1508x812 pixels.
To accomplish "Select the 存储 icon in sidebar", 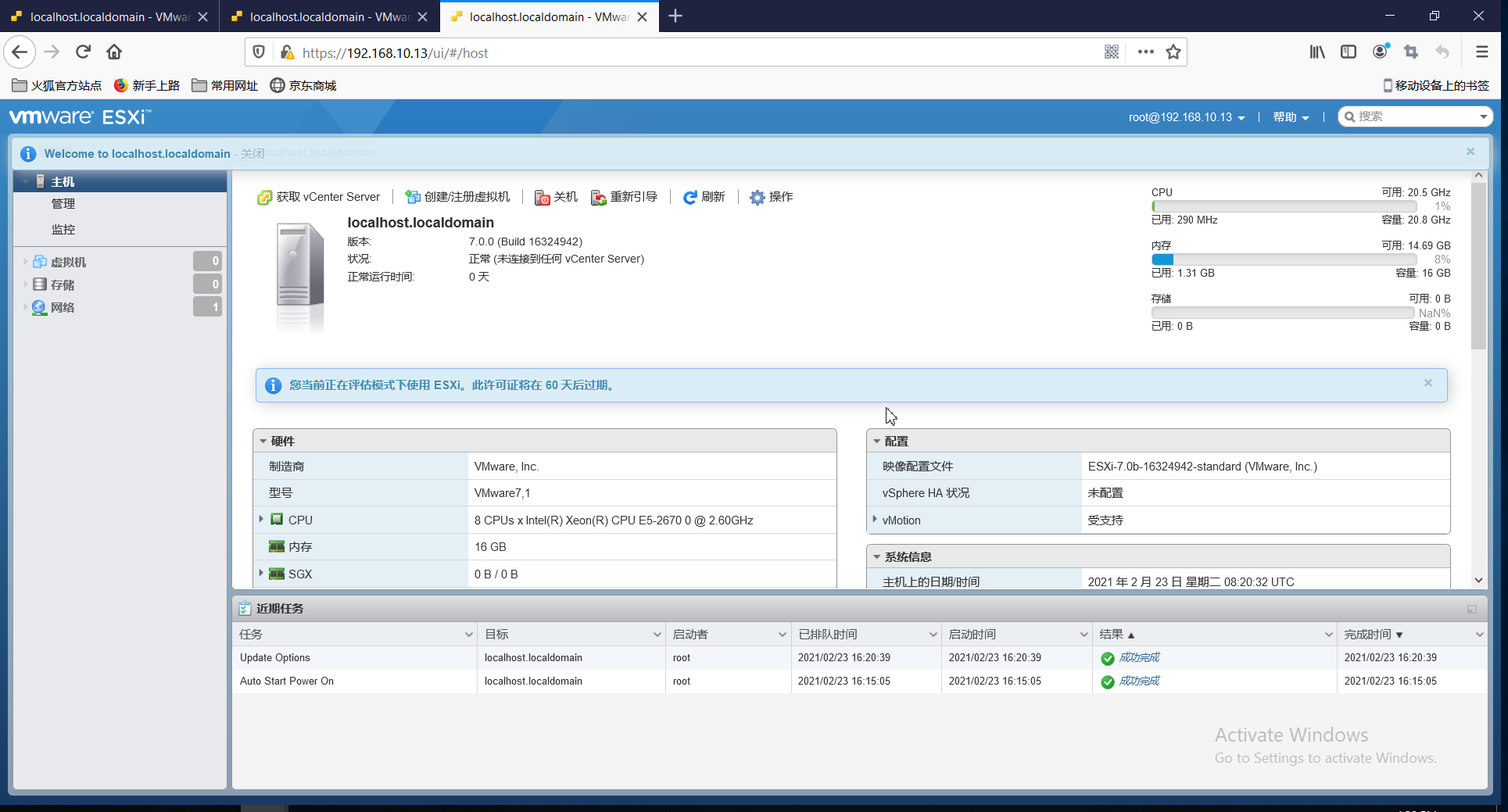I will (x=39, y=284).
